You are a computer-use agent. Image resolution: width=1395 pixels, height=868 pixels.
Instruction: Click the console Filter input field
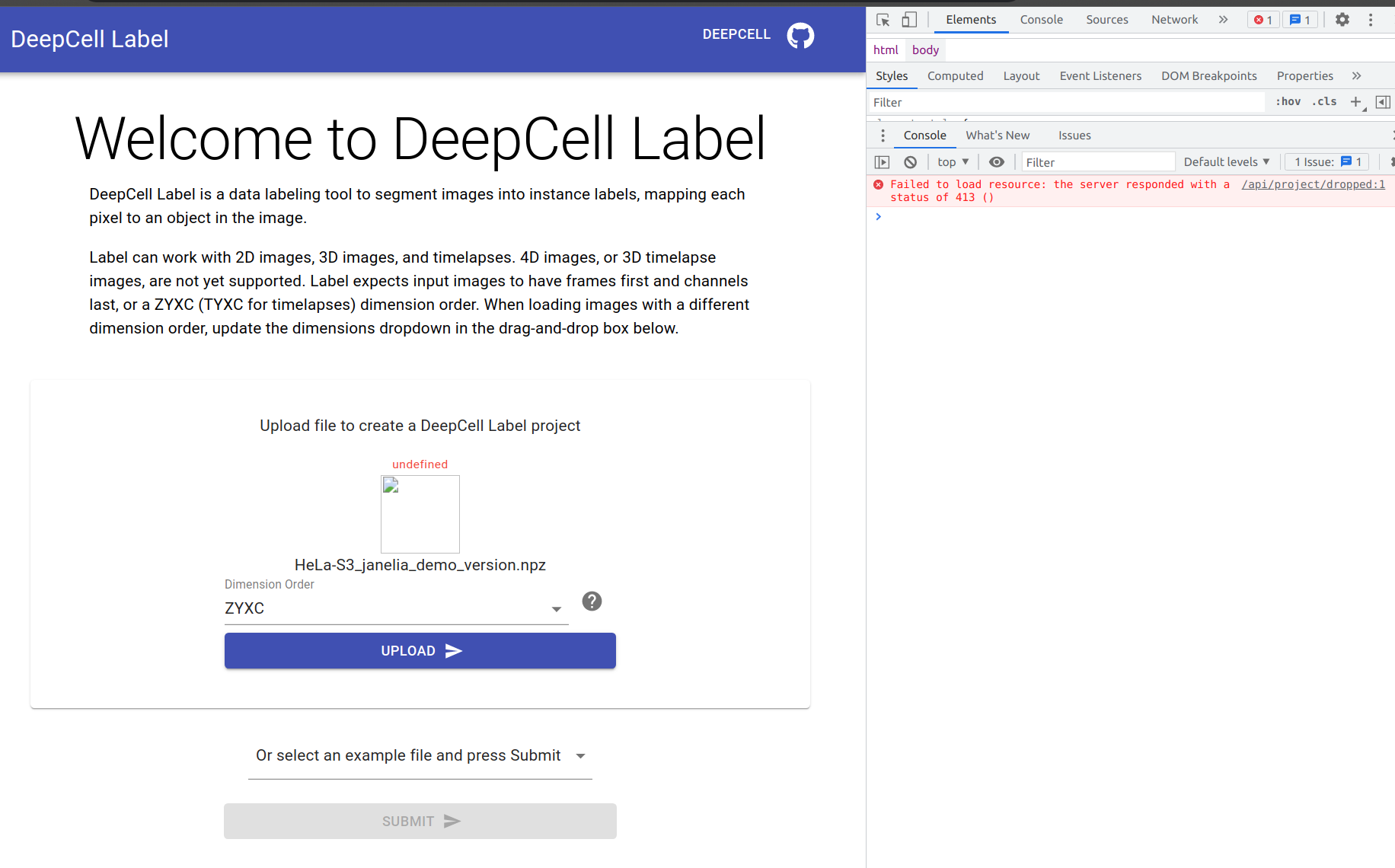click(1097, 161)
